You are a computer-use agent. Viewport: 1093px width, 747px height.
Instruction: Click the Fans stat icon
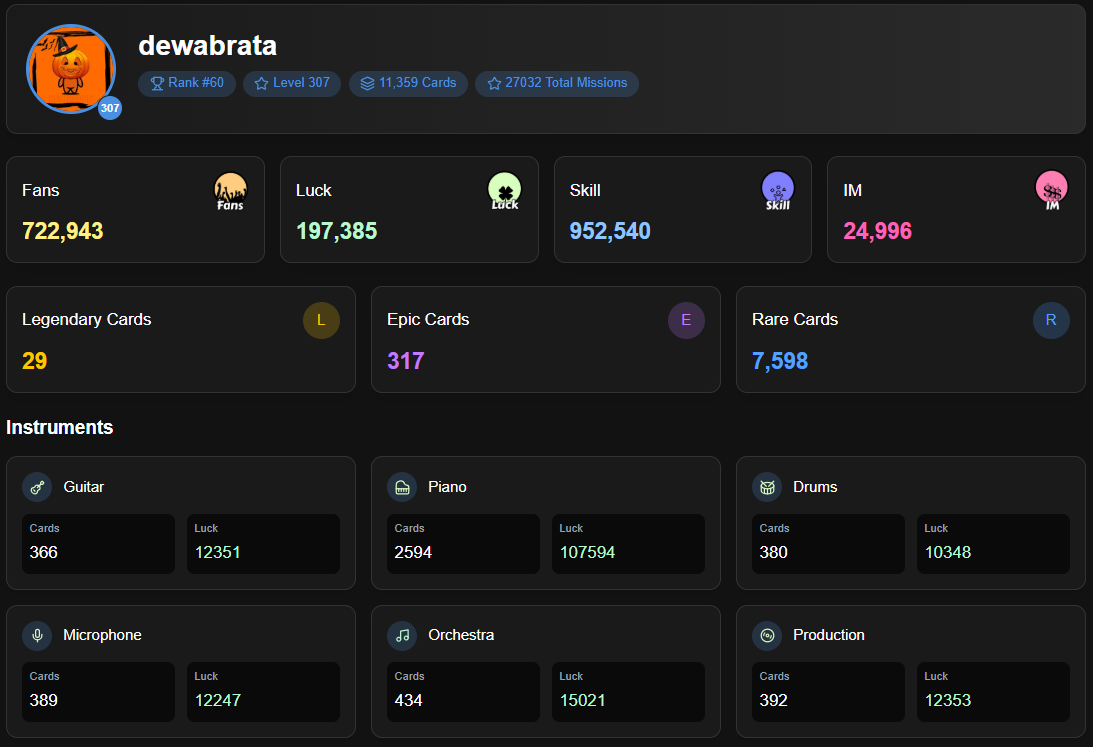[x=230, y=191]
